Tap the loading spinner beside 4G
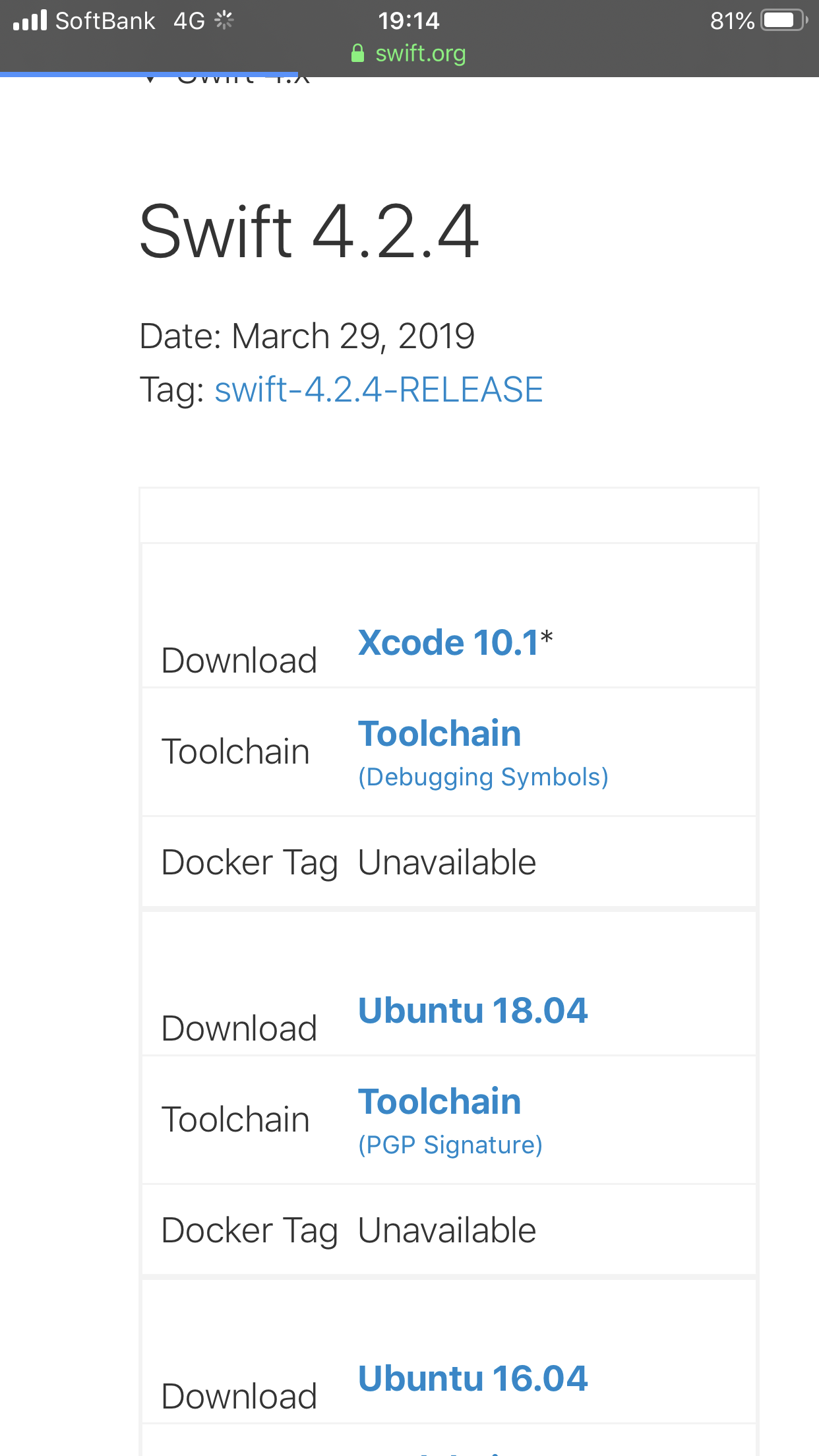This screenshot has width=819, height=1456. coord(224,20)
